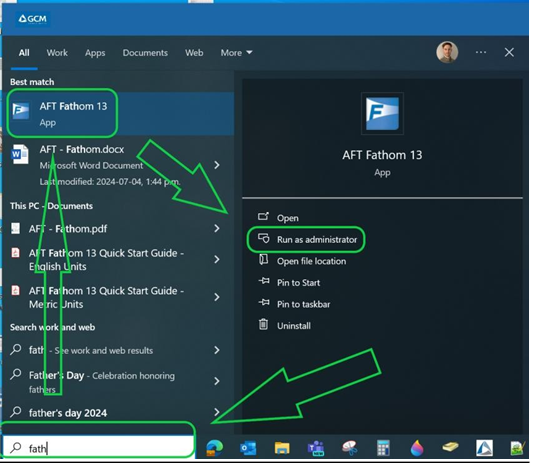Open File Explorer taskbar icon

[283, 448]
